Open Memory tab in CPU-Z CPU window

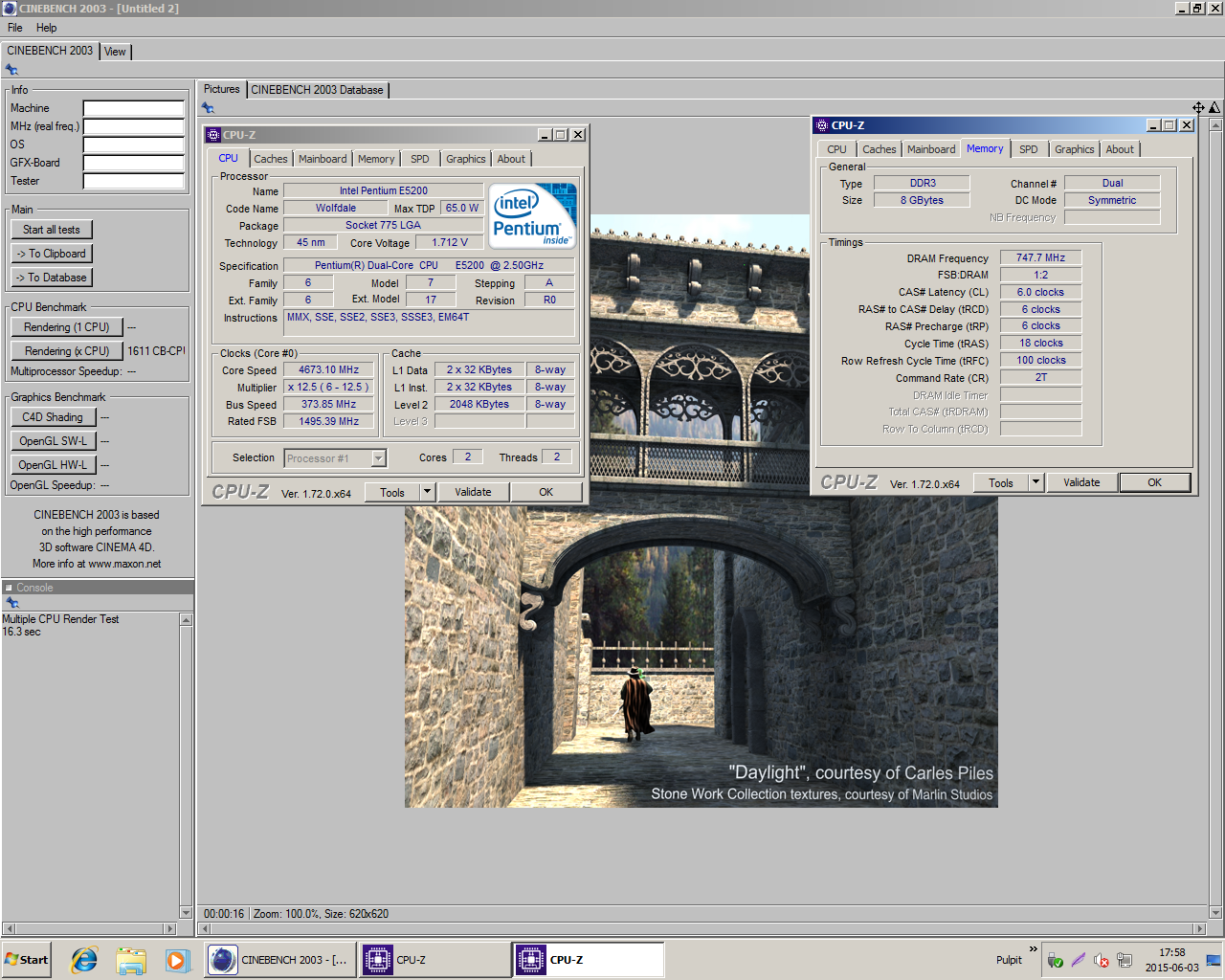[376, 159]
